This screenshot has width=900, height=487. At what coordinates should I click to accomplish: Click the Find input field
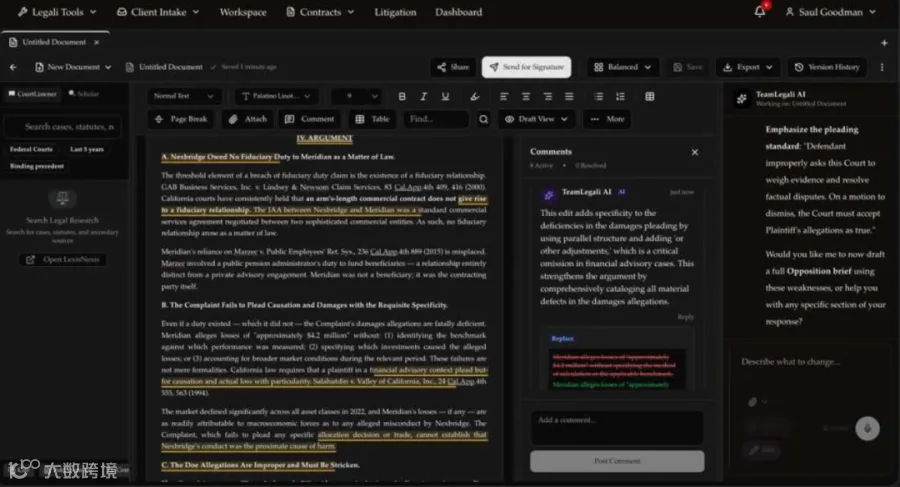click(x=436, y=119)
